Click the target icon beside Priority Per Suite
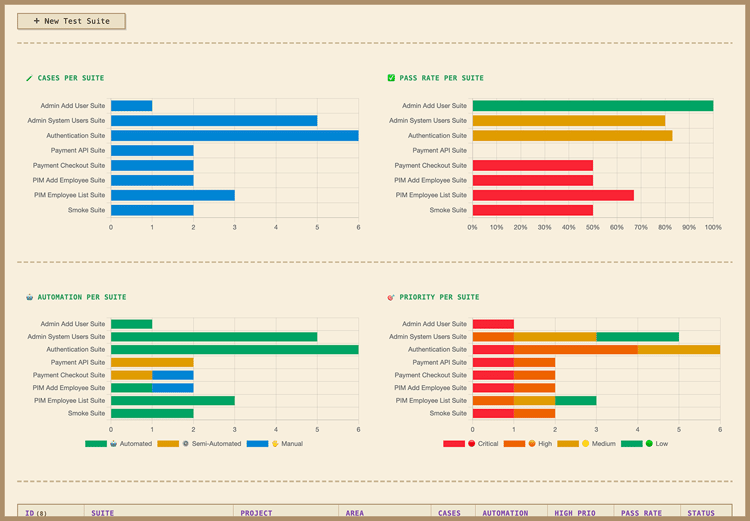Screen dimensions: 750x521 [391, 297]
